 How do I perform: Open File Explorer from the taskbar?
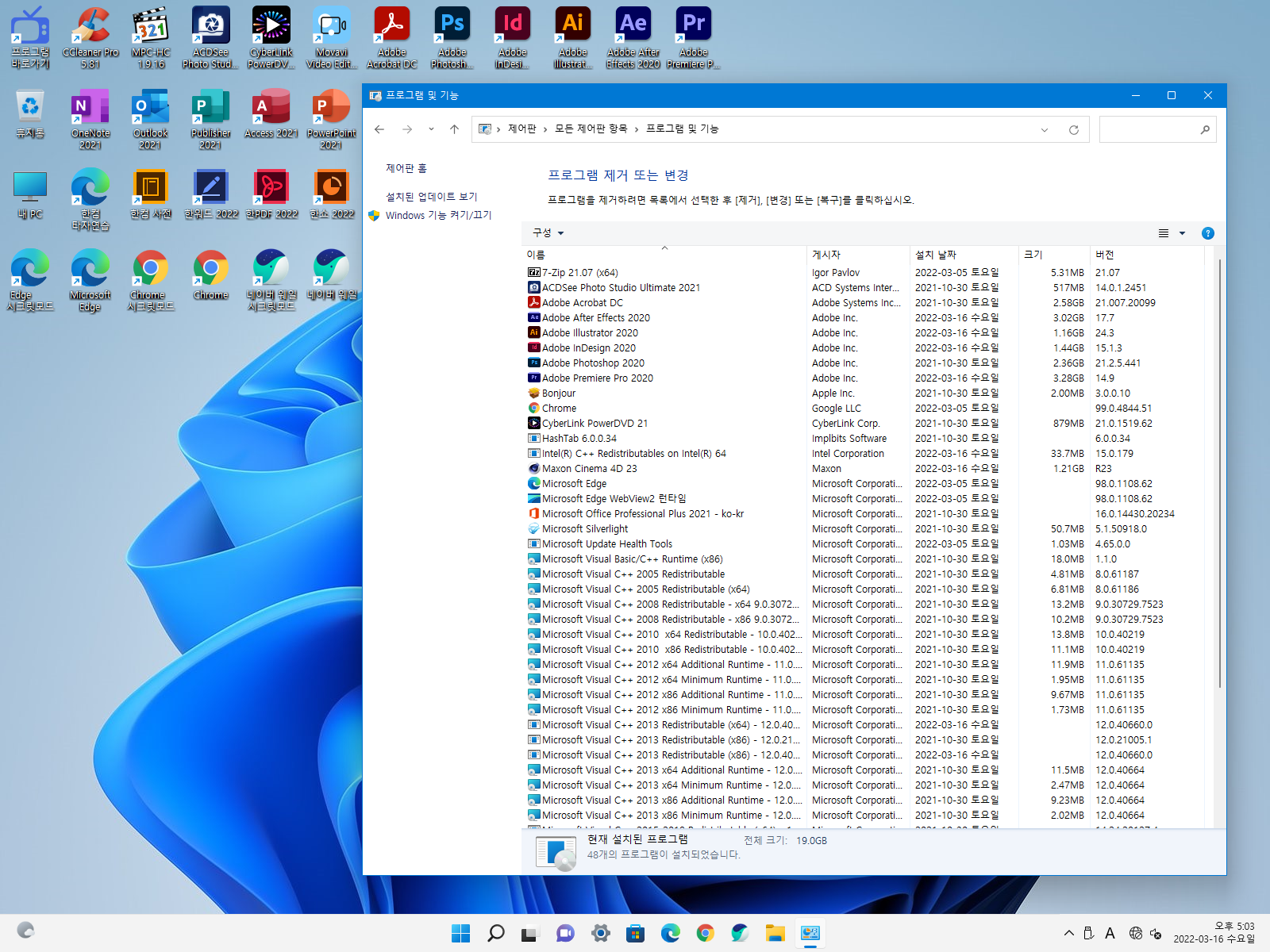tap(775, 933)
